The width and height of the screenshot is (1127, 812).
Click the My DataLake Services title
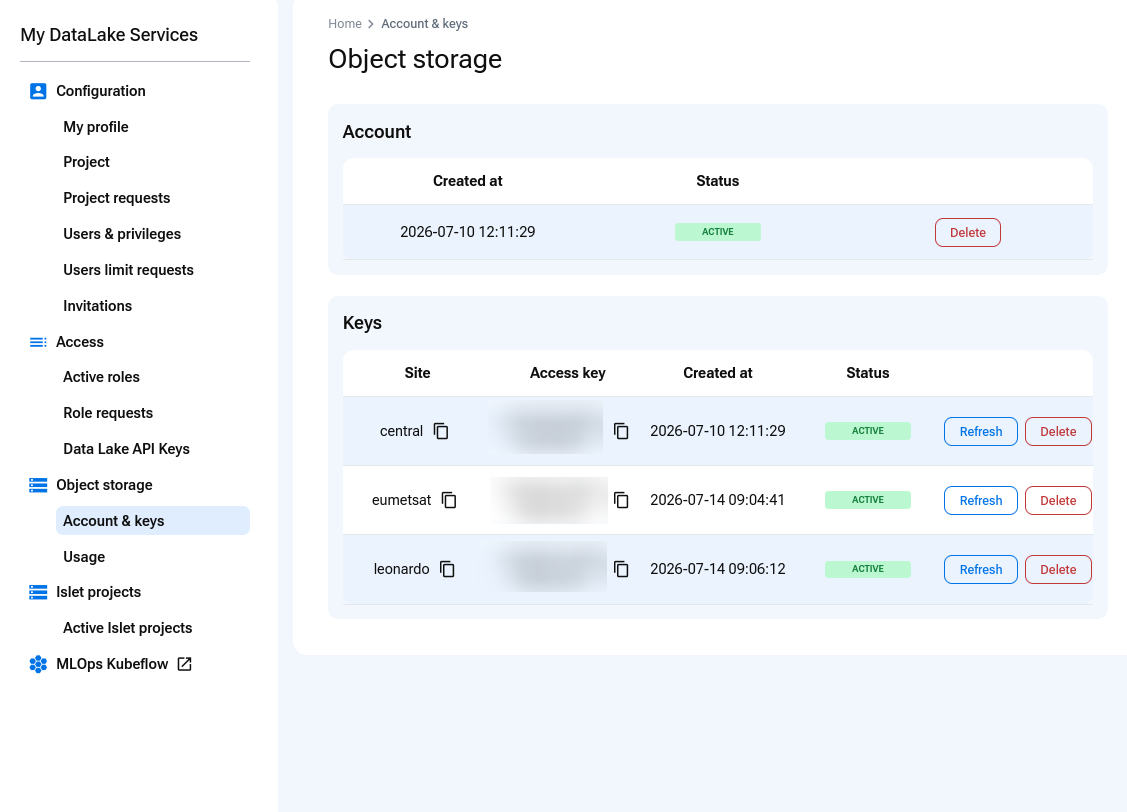point(109,35)
